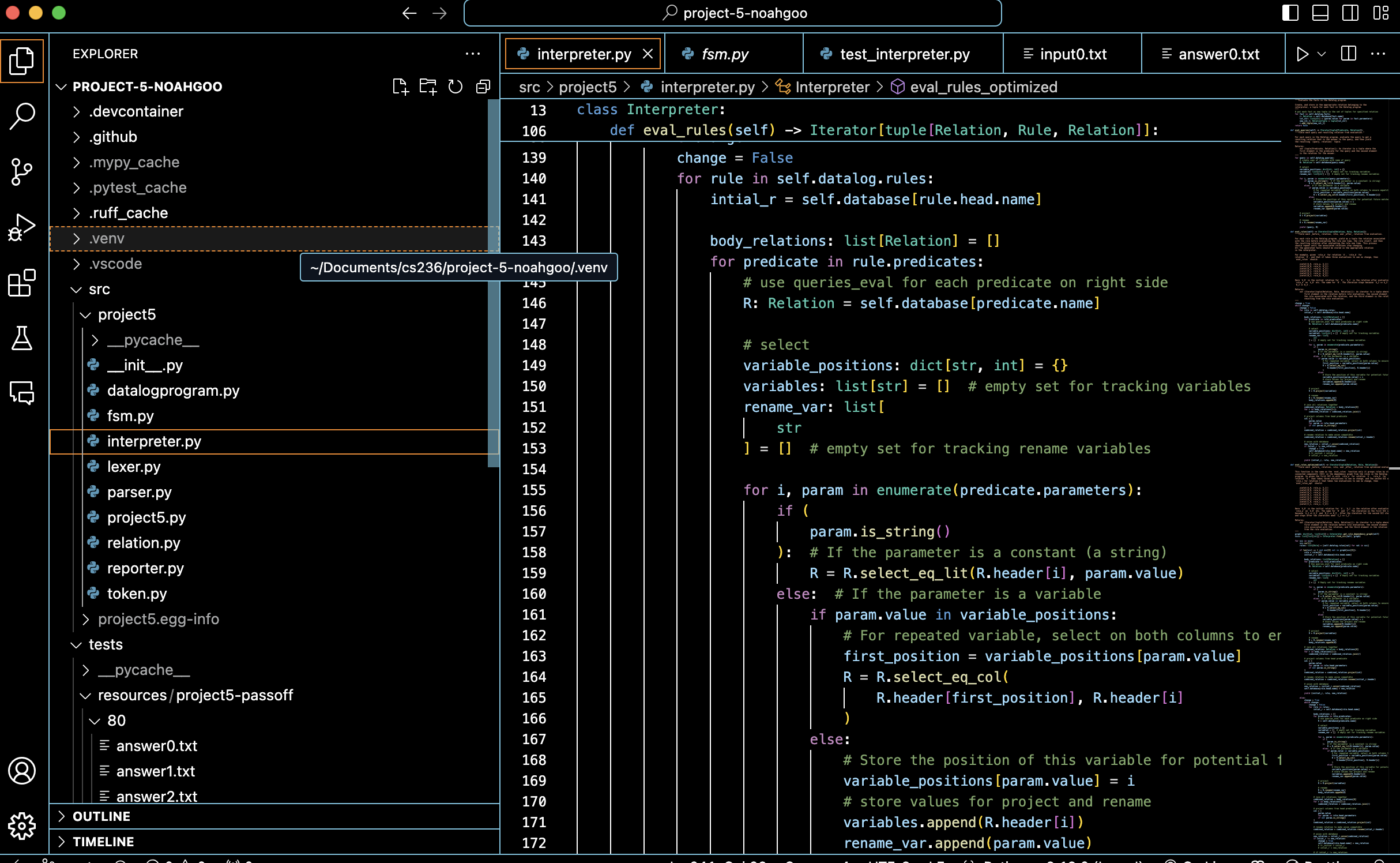Open run options dropdown arrow
The image size is (1400, 863).
pos(1322,54)
